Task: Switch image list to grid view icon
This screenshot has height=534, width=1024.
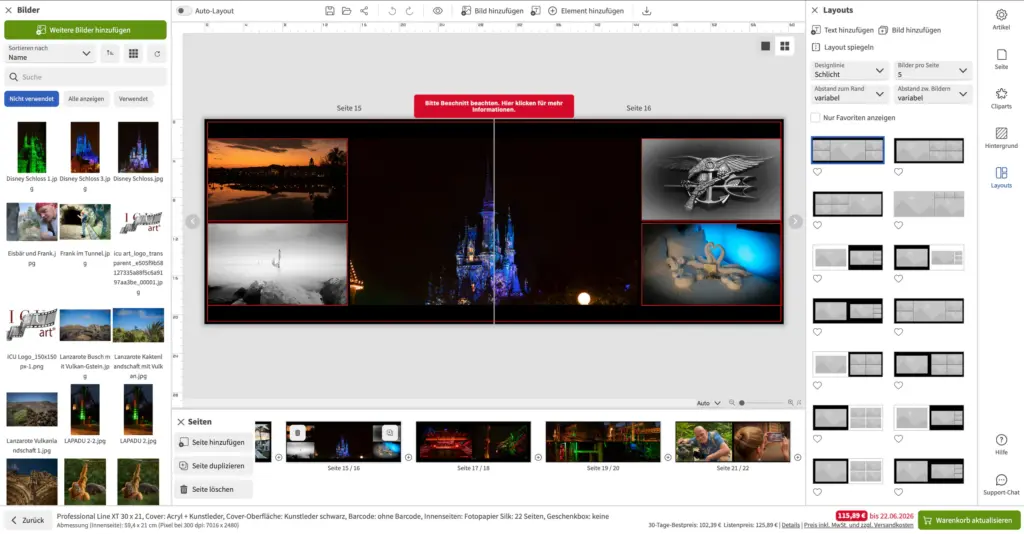Action: 133,54
